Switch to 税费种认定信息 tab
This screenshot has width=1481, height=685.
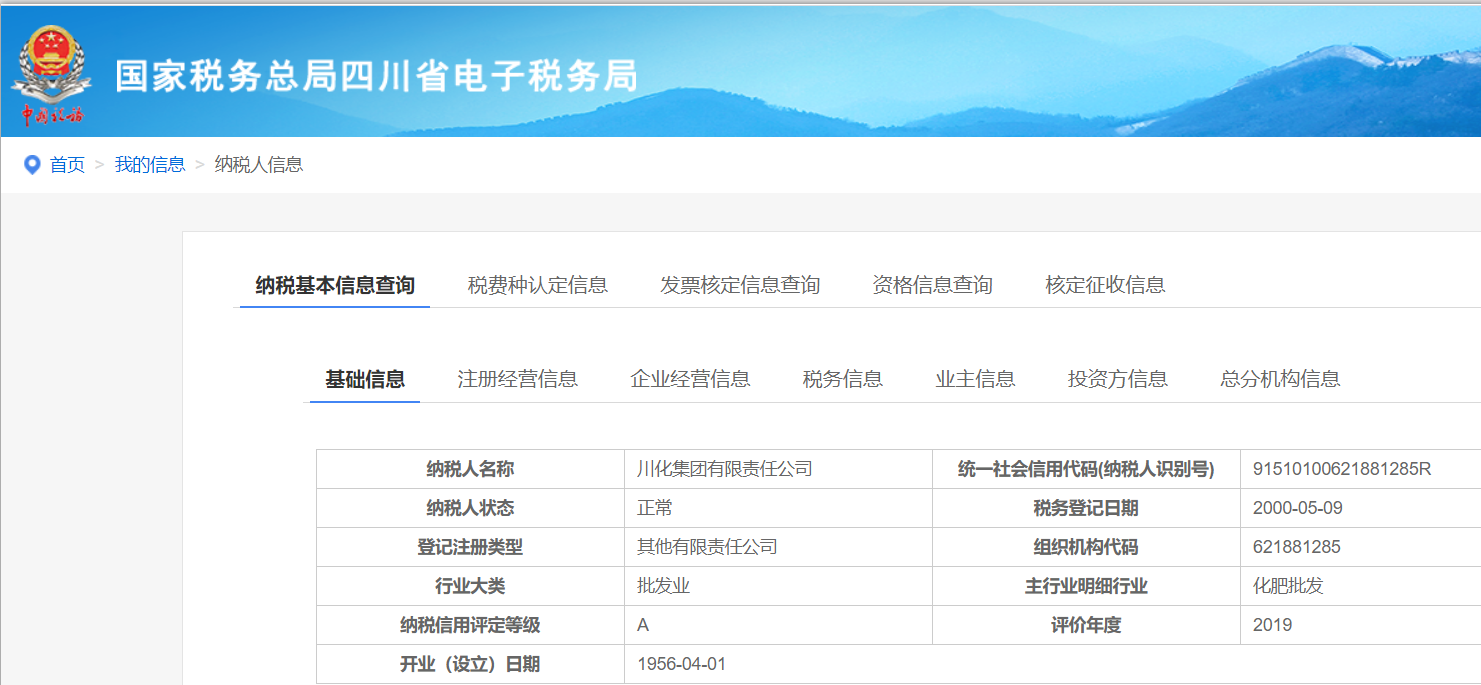point(538,285)
